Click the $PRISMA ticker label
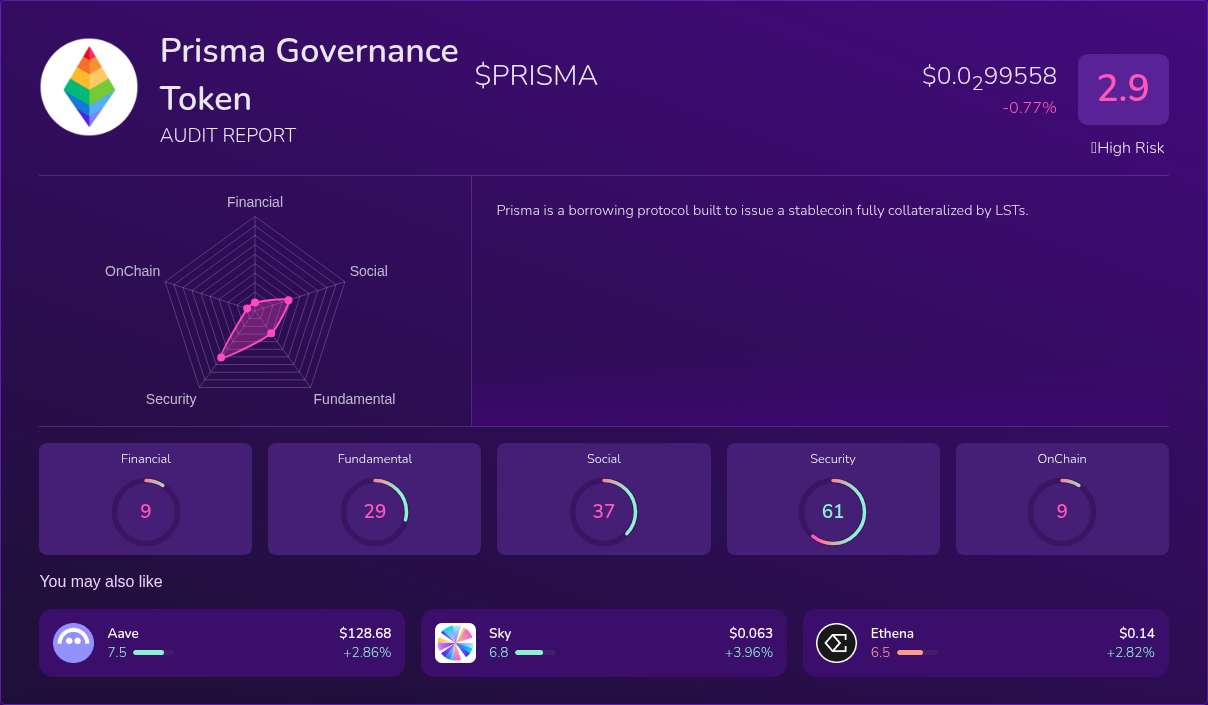Viewport: 1208px width, 705px height. point(536,75)
